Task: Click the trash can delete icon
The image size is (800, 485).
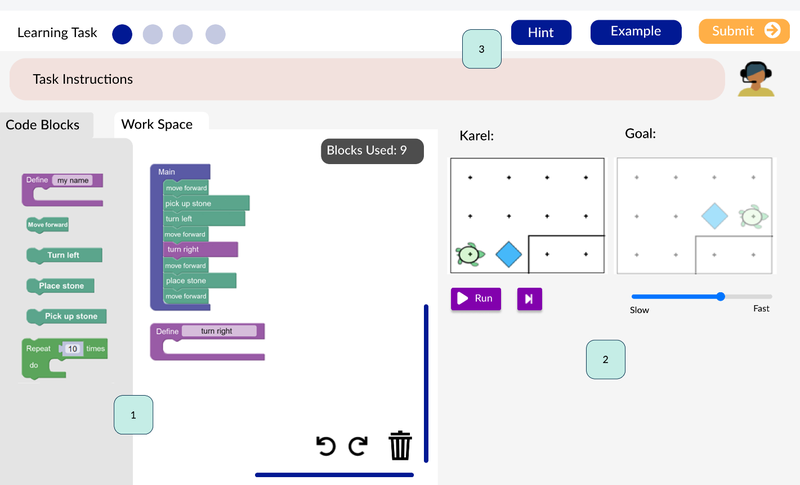Action: click(400, 445)
